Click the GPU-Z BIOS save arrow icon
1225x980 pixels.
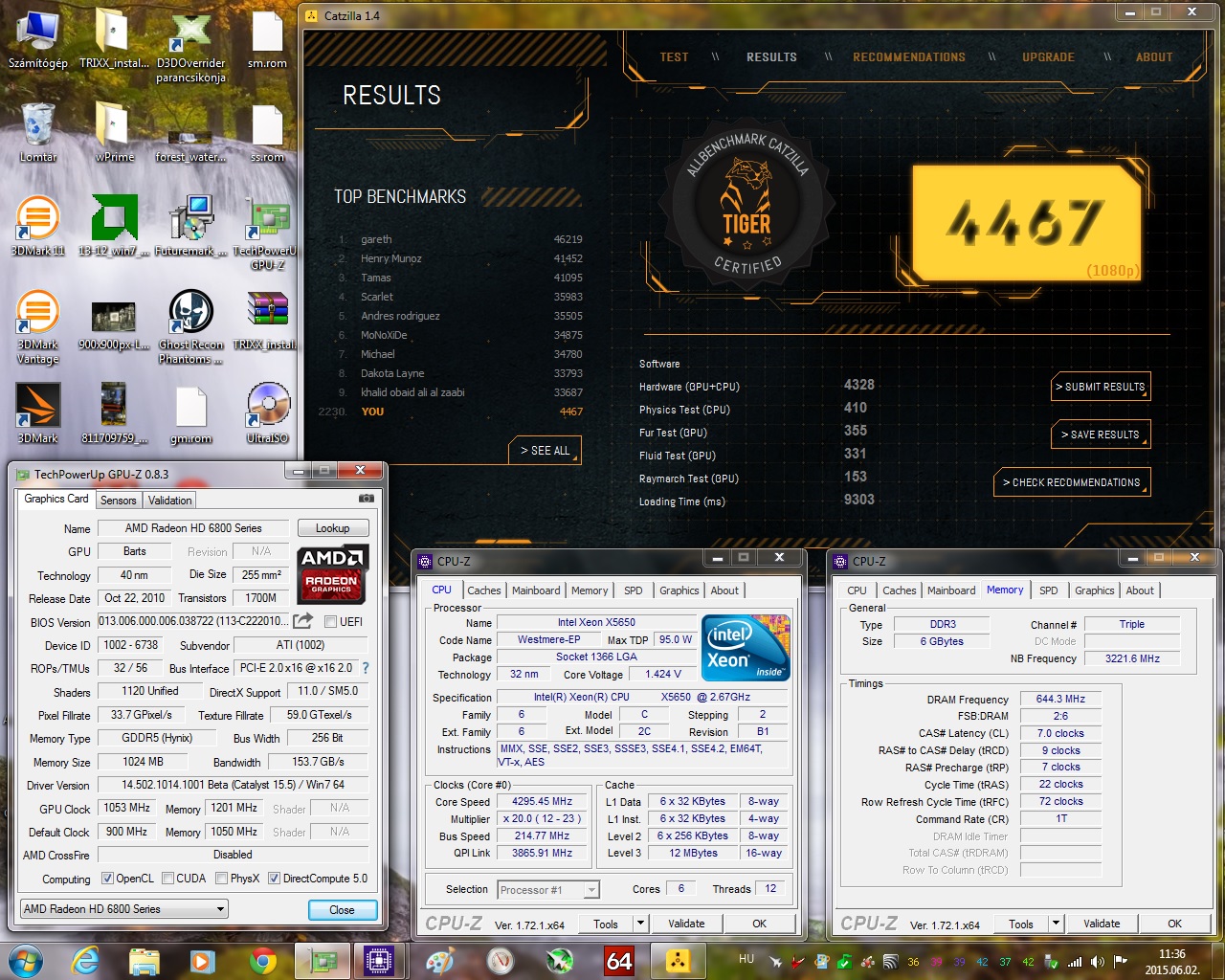tap(303, 621)
